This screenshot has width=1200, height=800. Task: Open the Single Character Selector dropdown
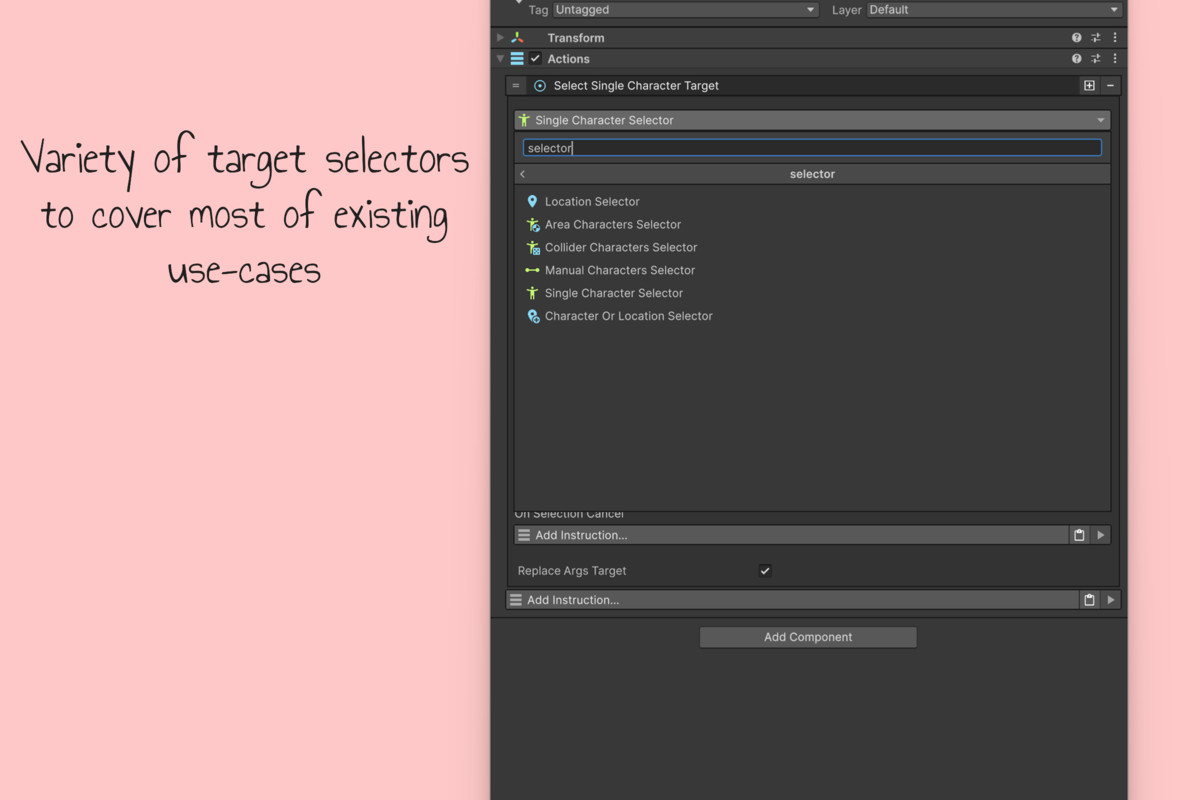812,119
